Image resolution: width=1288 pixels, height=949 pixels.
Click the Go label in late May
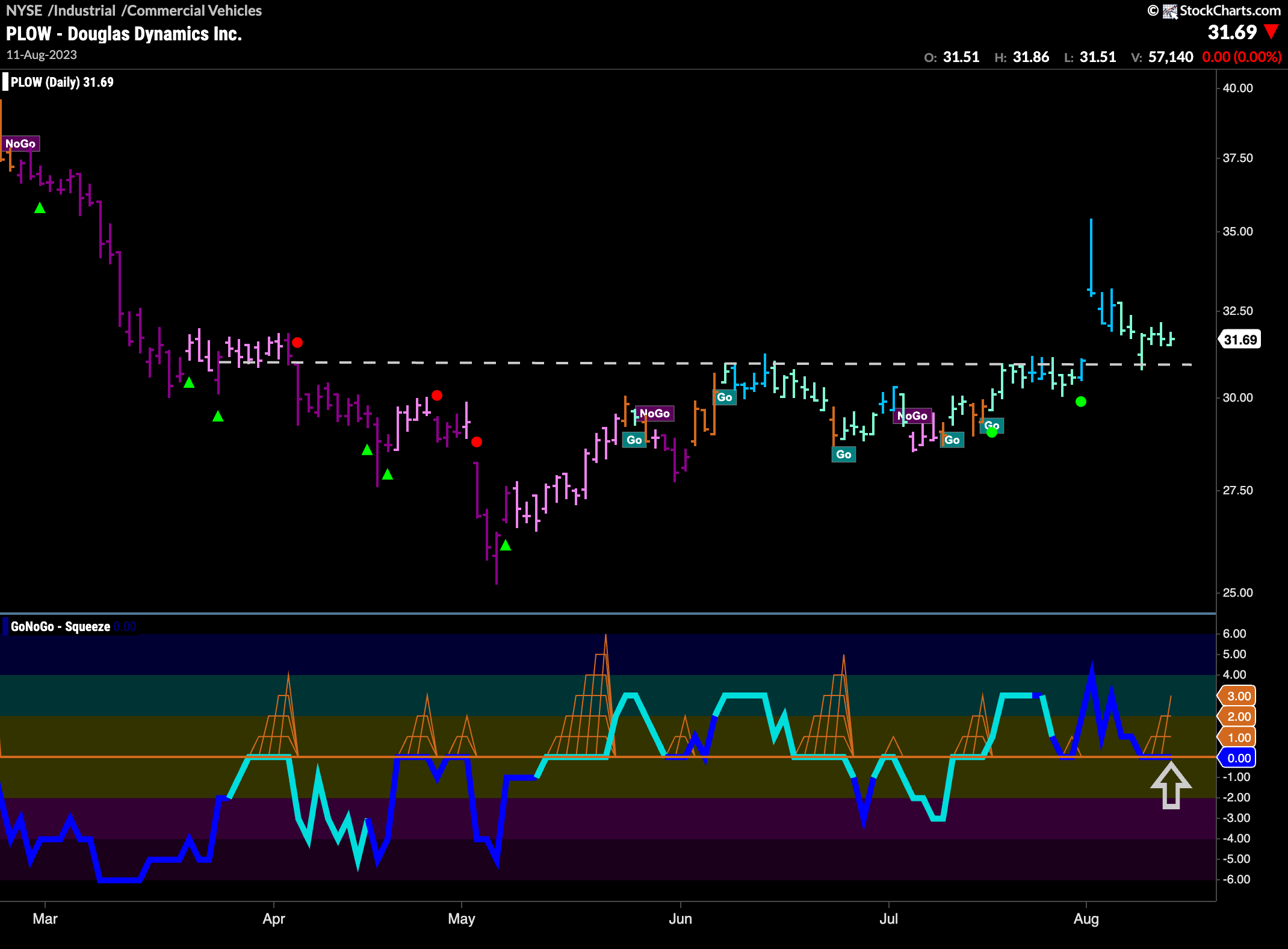[634, 440]
